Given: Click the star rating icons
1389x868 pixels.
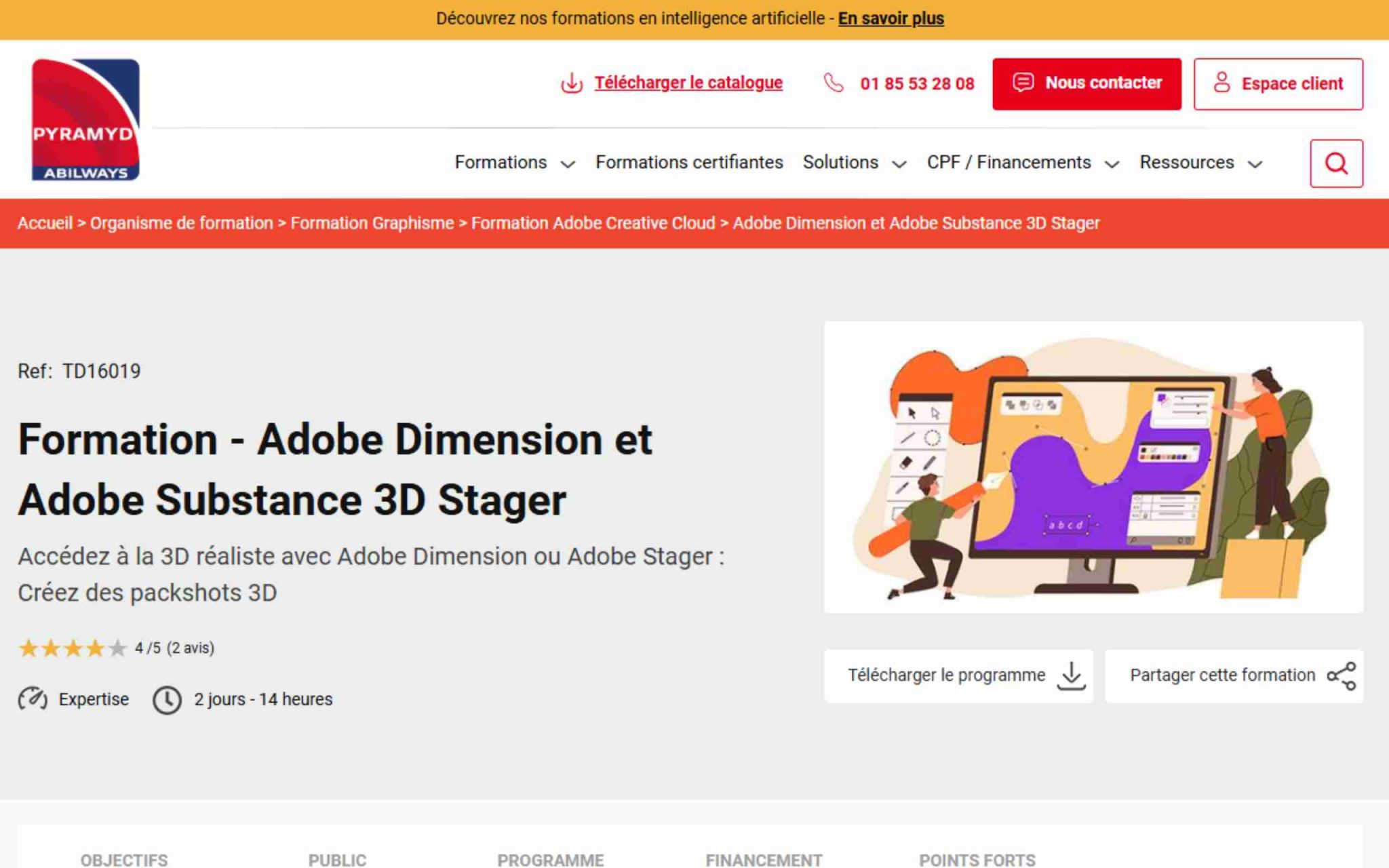Looking at the screenshot, I should point(73,648).
